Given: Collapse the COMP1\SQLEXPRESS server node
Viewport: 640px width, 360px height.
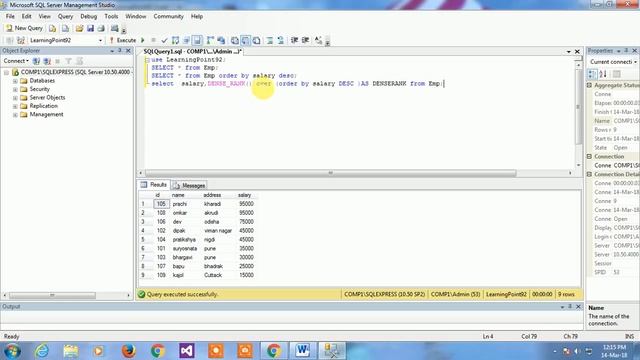Looking at the screenshot, I should point(7,72).
